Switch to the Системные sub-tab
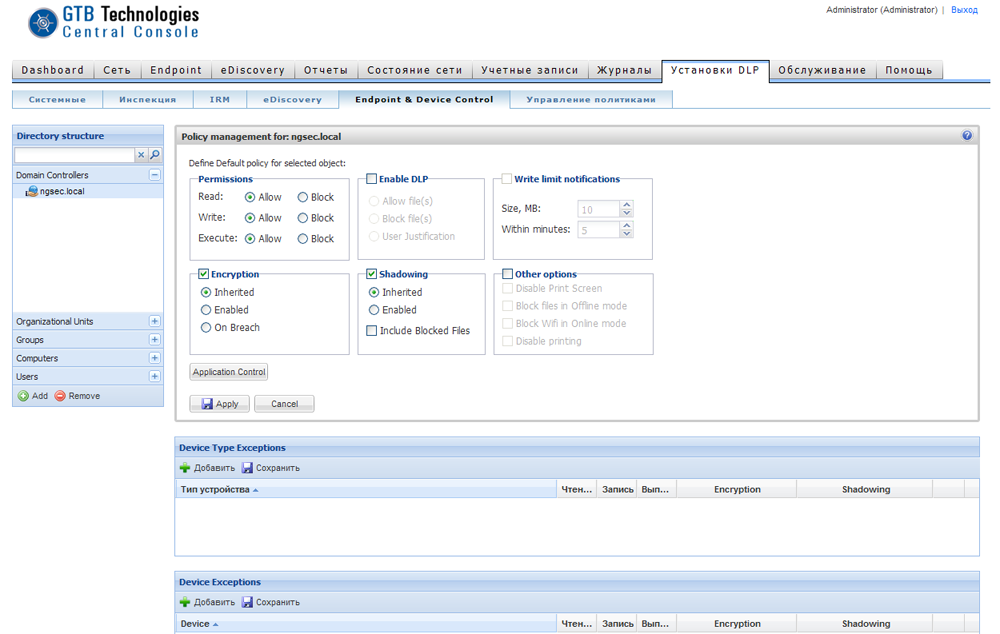1000x634 pixels. click(x=57, y=100)
